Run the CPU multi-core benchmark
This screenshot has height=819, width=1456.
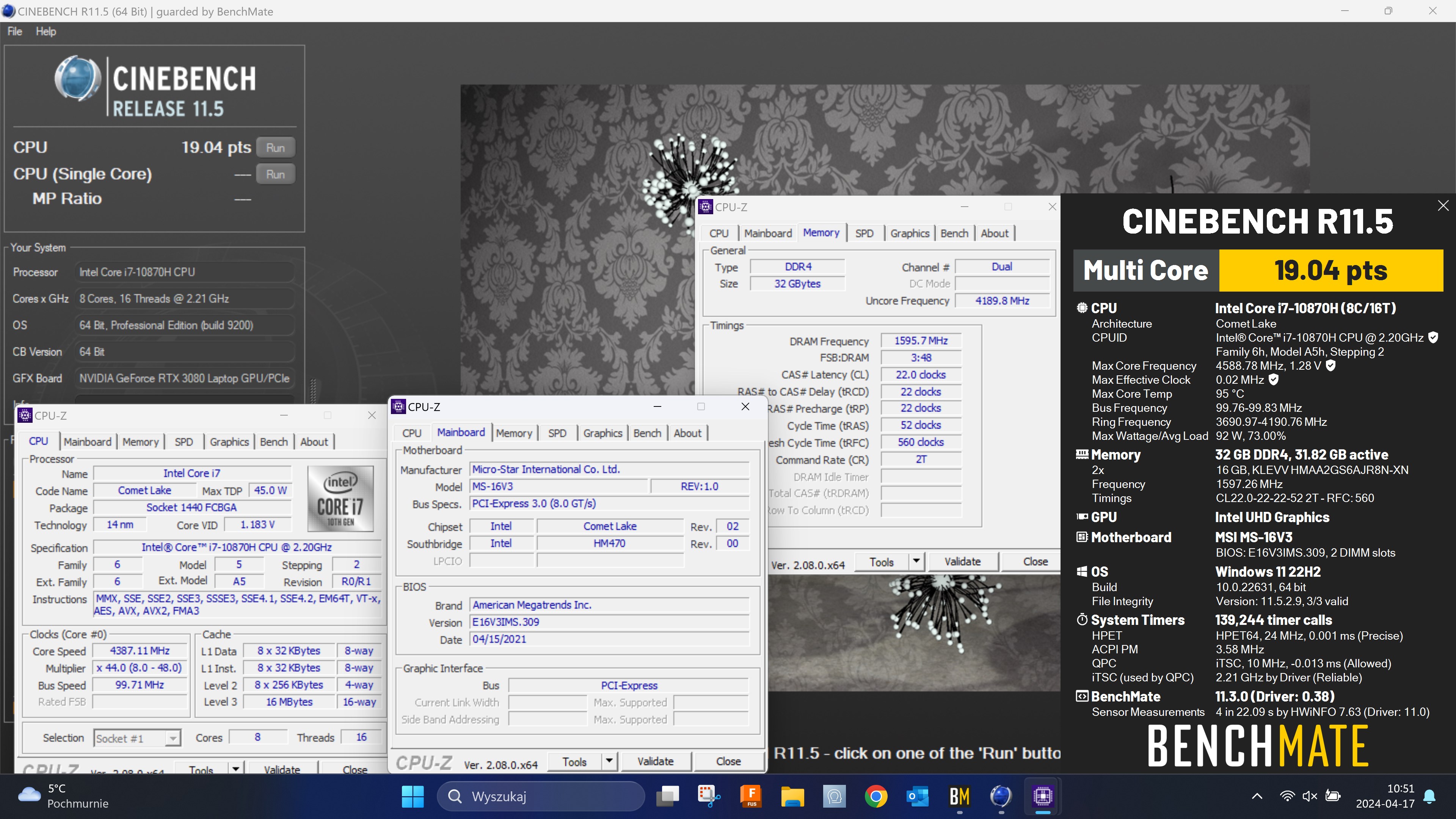point(275,148)
